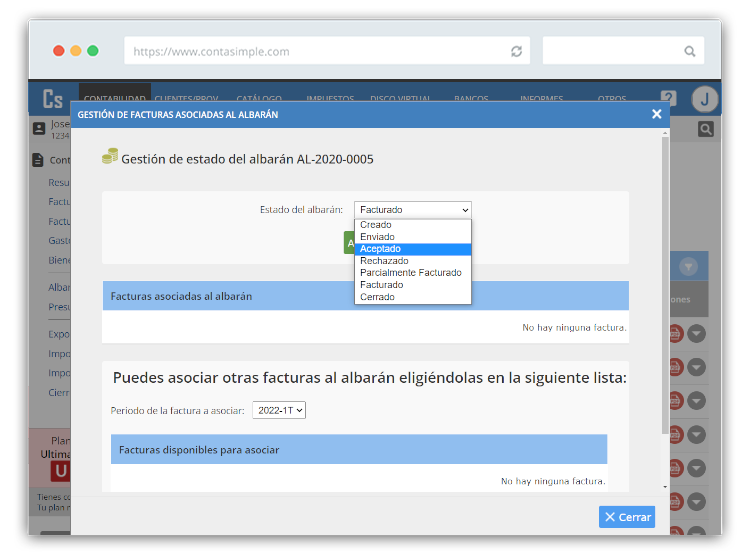Click the page search icon below the avatar
Viewport: 750px width, 552px height.
point(706,129)
